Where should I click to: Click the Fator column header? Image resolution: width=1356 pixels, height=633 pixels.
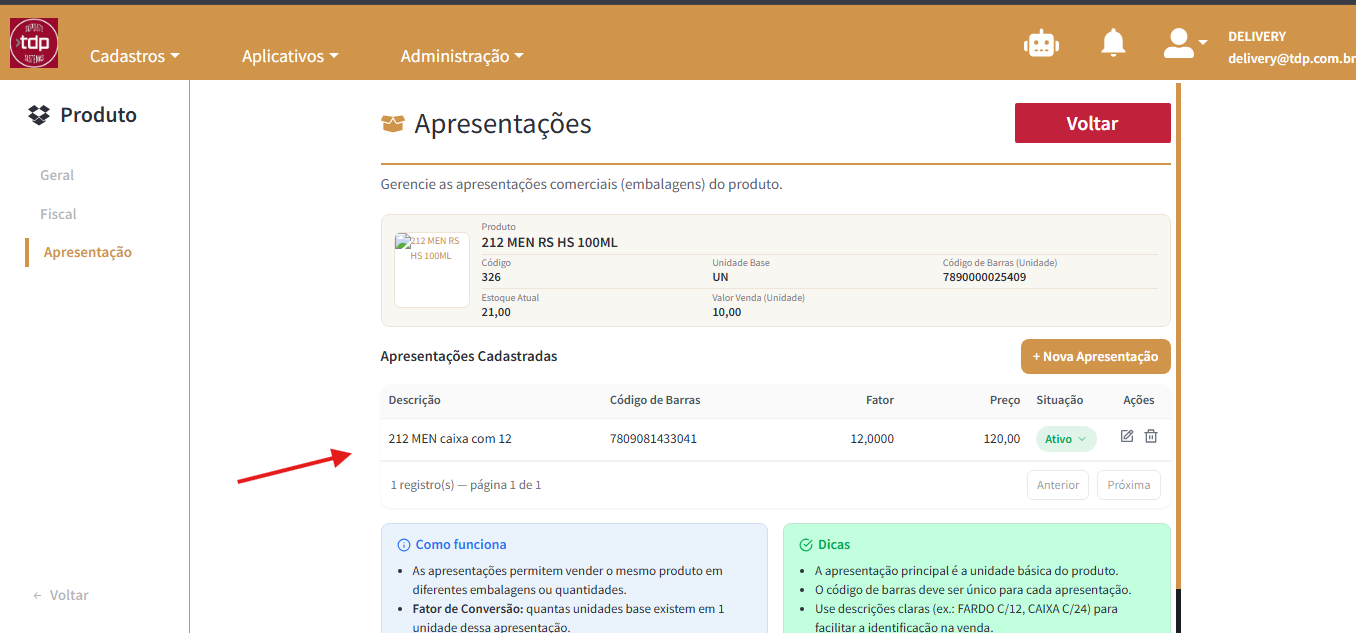(880, 400)
